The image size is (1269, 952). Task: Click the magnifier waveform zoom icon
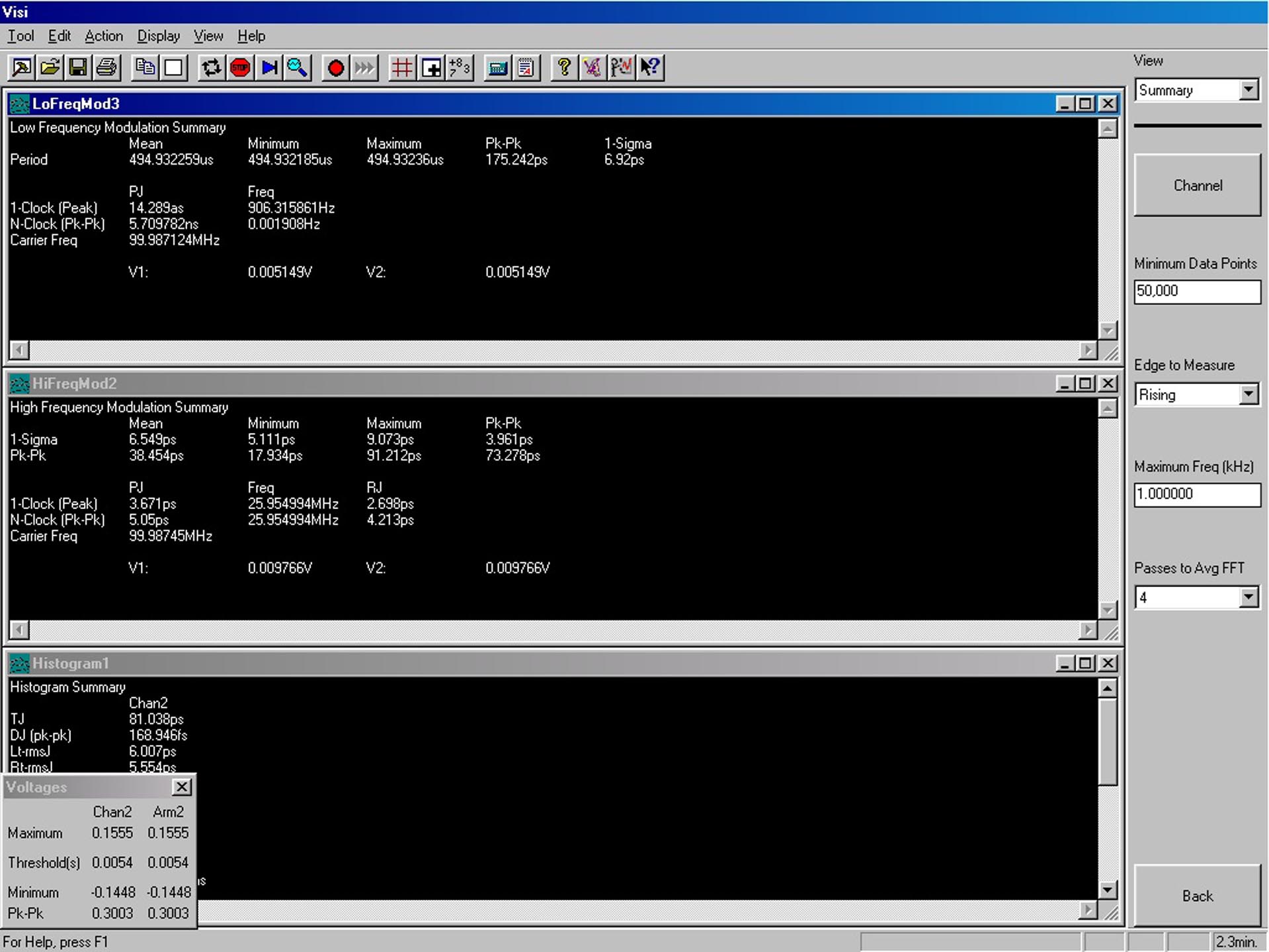pos(298,67)
